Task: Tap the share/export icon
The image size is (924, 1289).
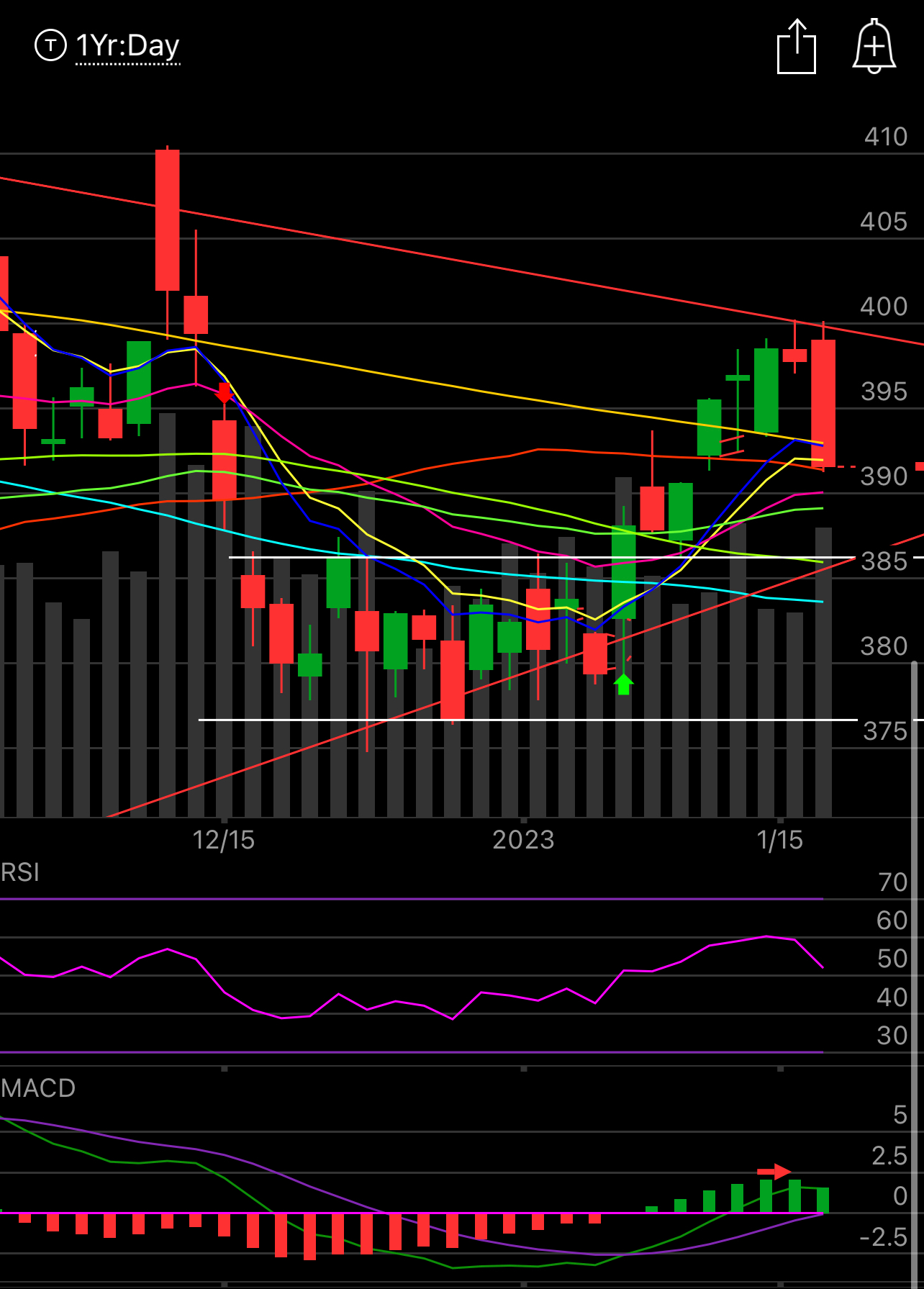Action: 797,47
